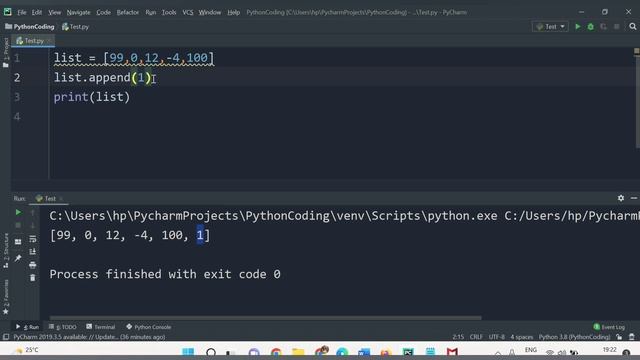
Task: Open the Test run configuration dropdown
Action: click(550, 27)
